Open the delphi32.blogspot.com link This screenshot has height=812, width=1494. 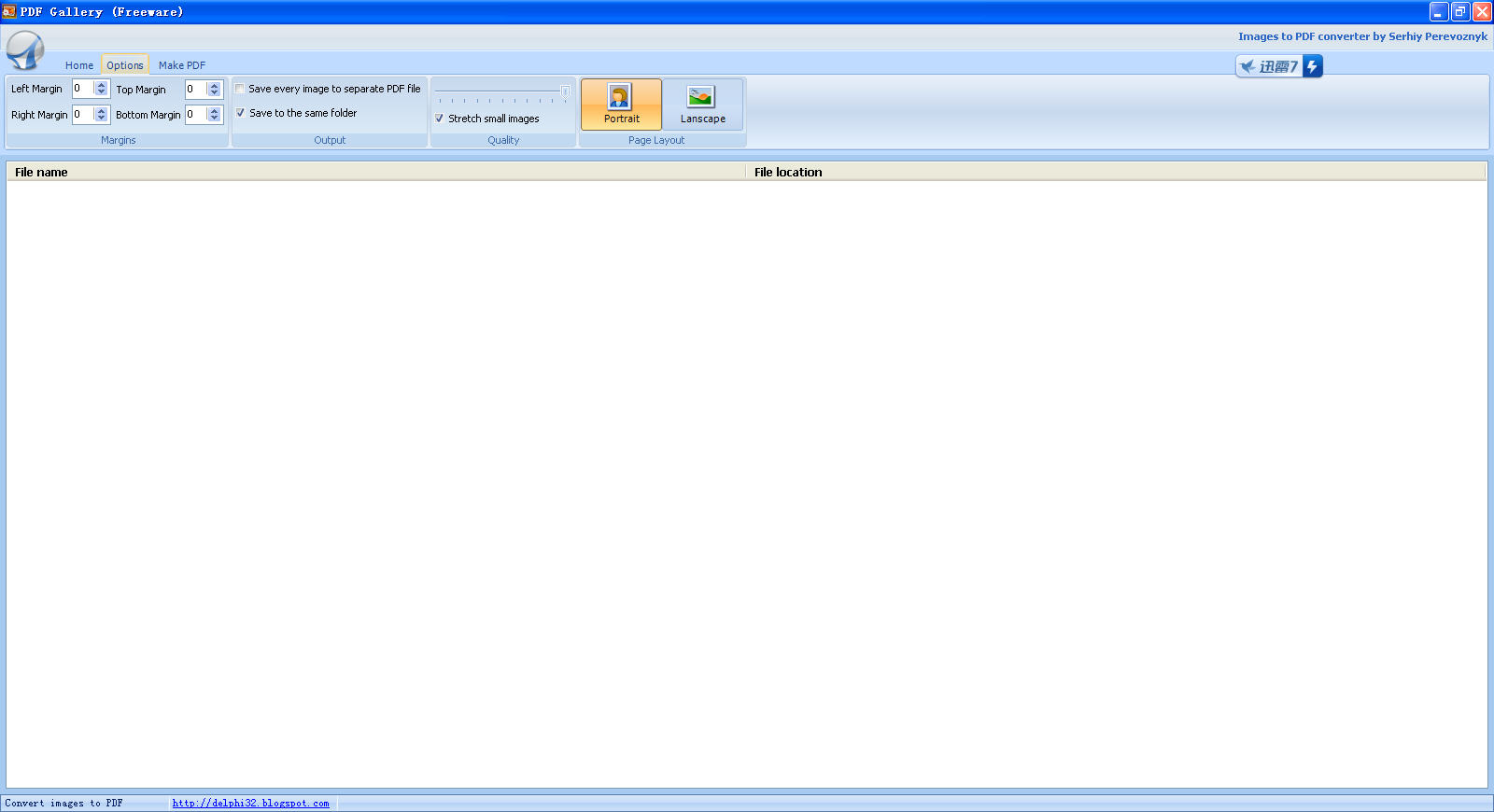click(x=250, y=803)
